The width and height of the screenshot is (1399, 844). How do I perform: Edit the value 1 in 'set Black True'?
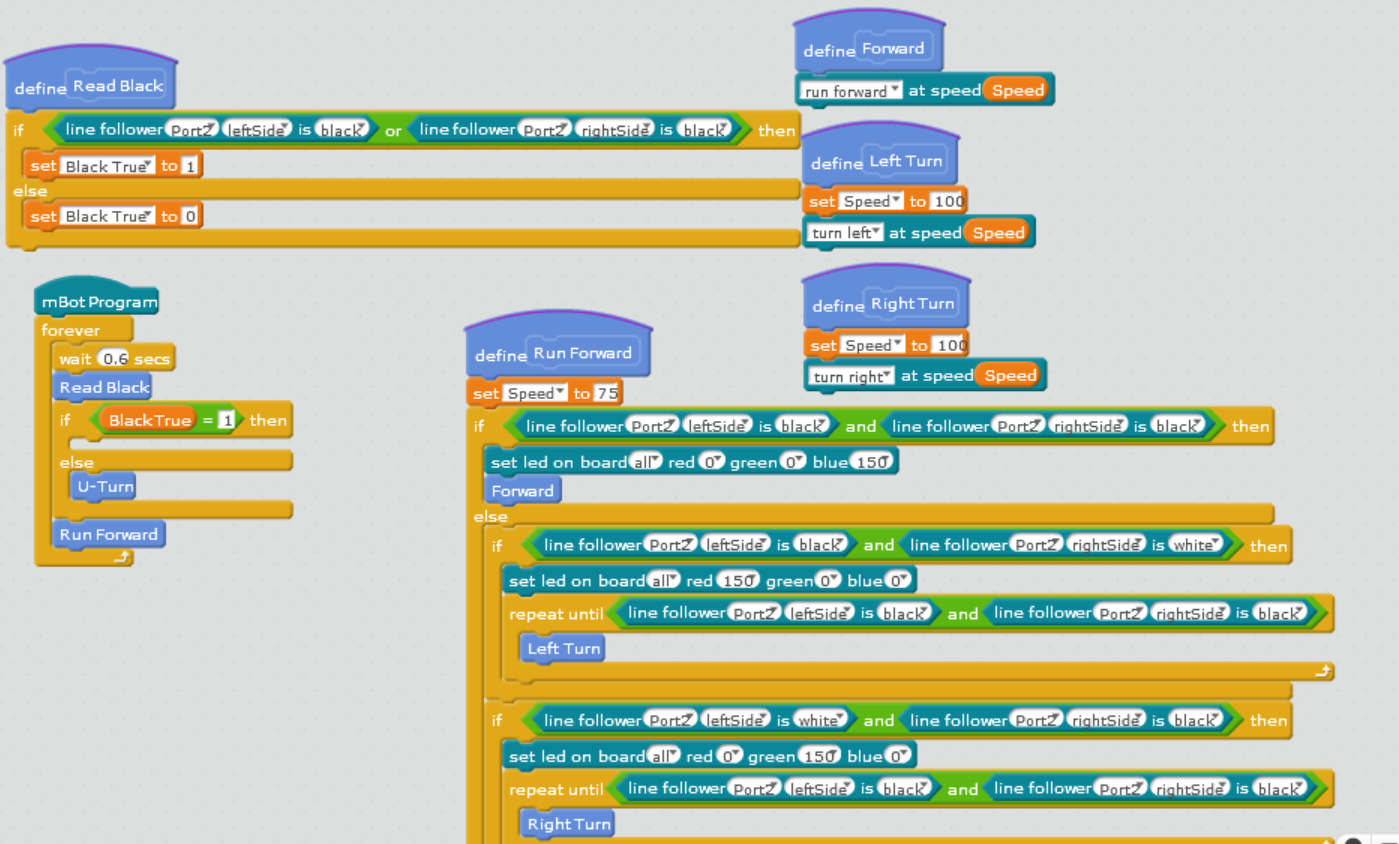click(189, 166)
